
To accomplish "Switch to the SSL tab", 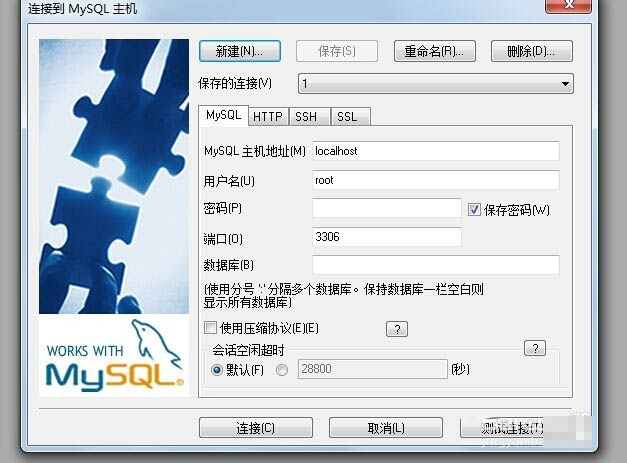I will 350,116.
